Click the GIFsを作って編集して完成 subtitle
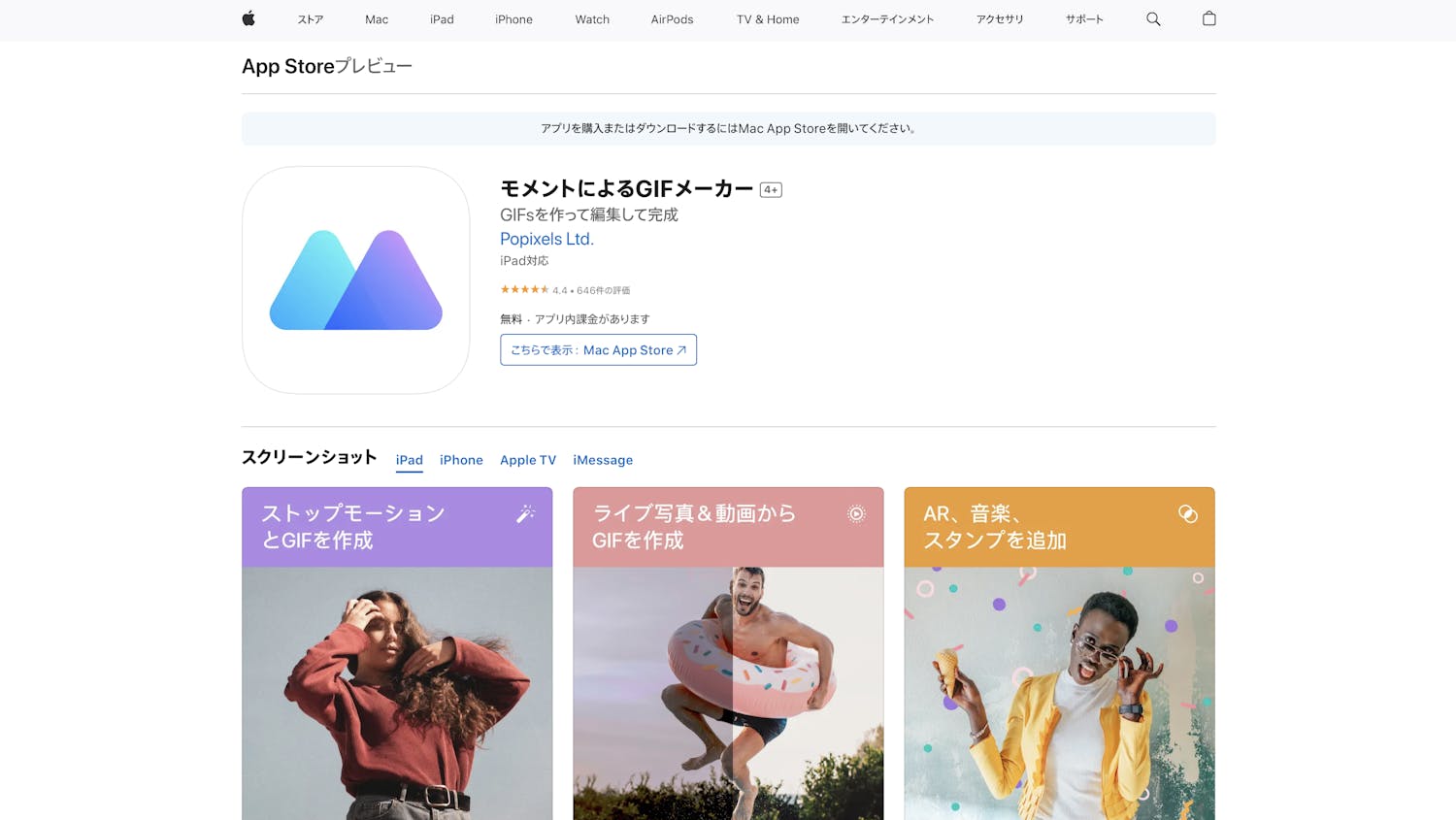Screen dimensions: 1456x820 pyautogui.click(x=589, y=214)
